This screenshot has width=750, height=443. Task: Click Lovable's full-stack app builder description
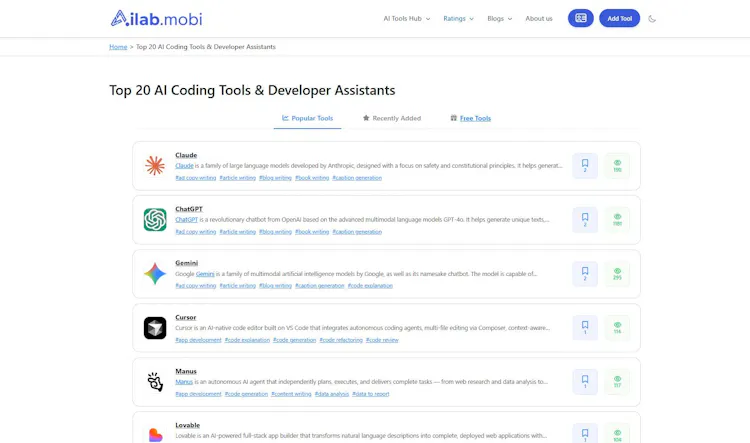pos(361,436)
